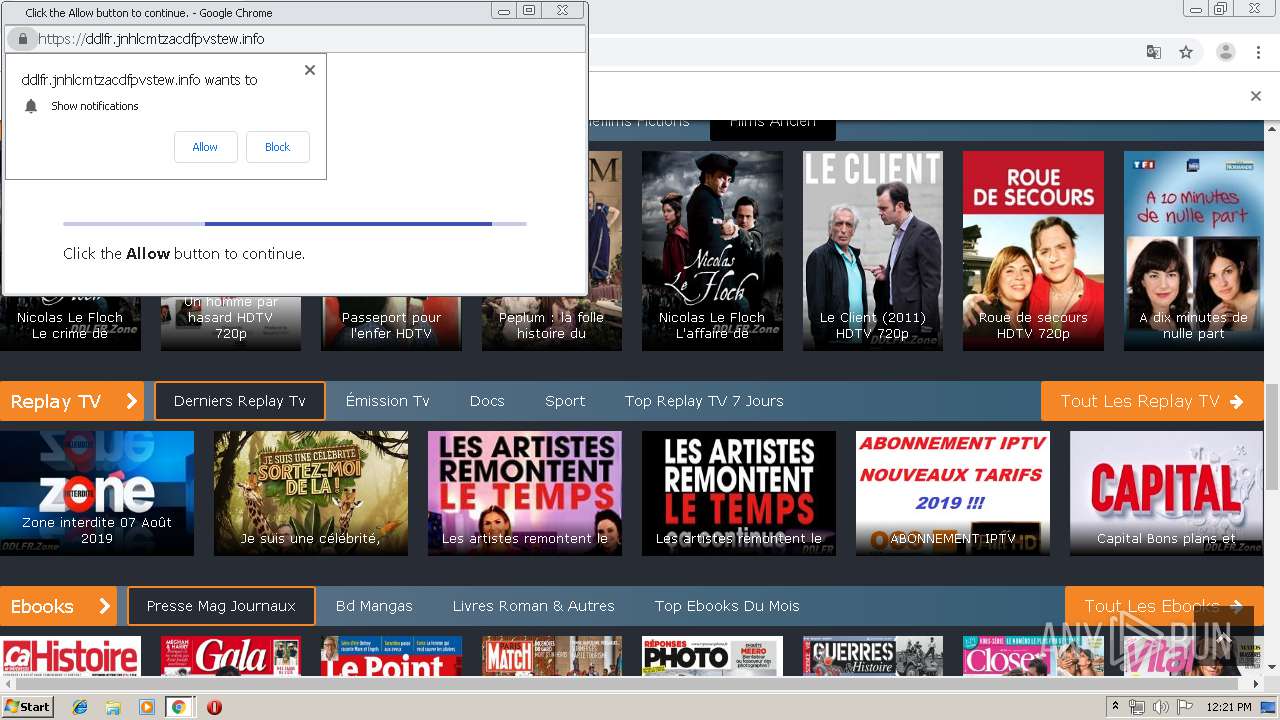1280x720 pixels.
Task: Dismiss the infobar with its X
Action: [1256, 96]
